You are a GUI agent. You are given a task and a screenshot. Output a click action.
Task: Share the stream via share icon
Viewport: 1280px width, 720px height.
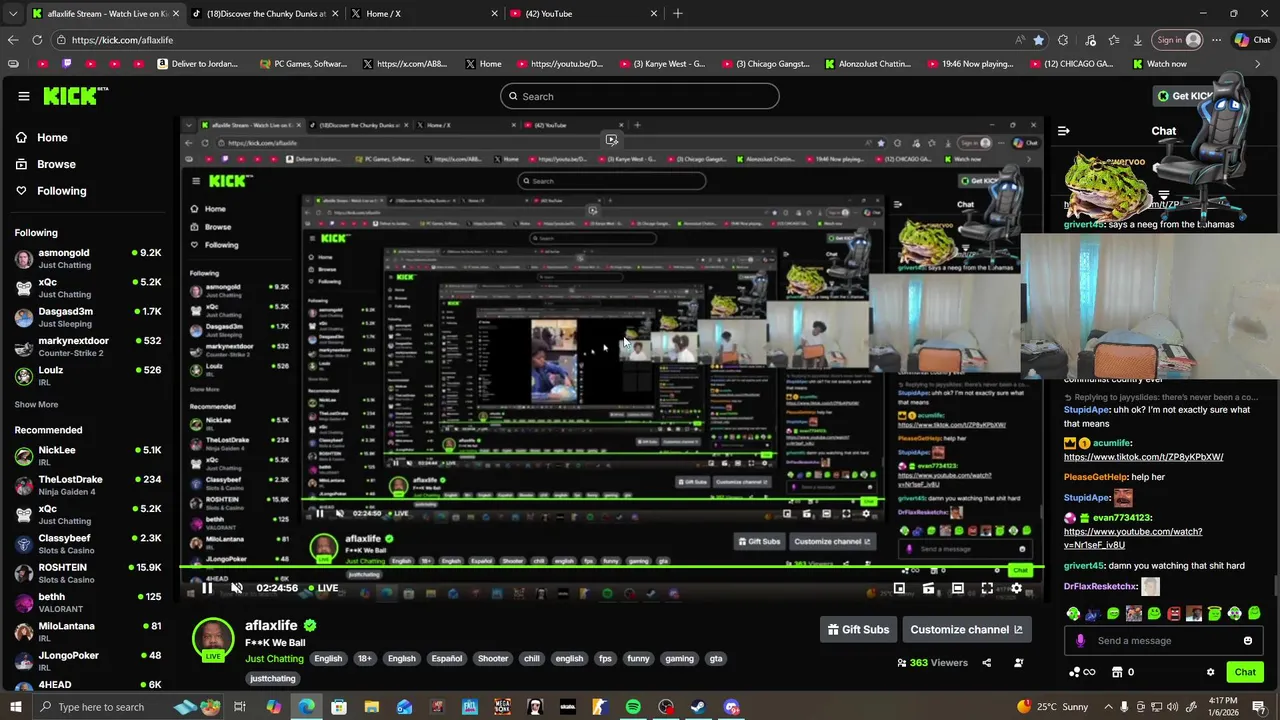point(987,662)
